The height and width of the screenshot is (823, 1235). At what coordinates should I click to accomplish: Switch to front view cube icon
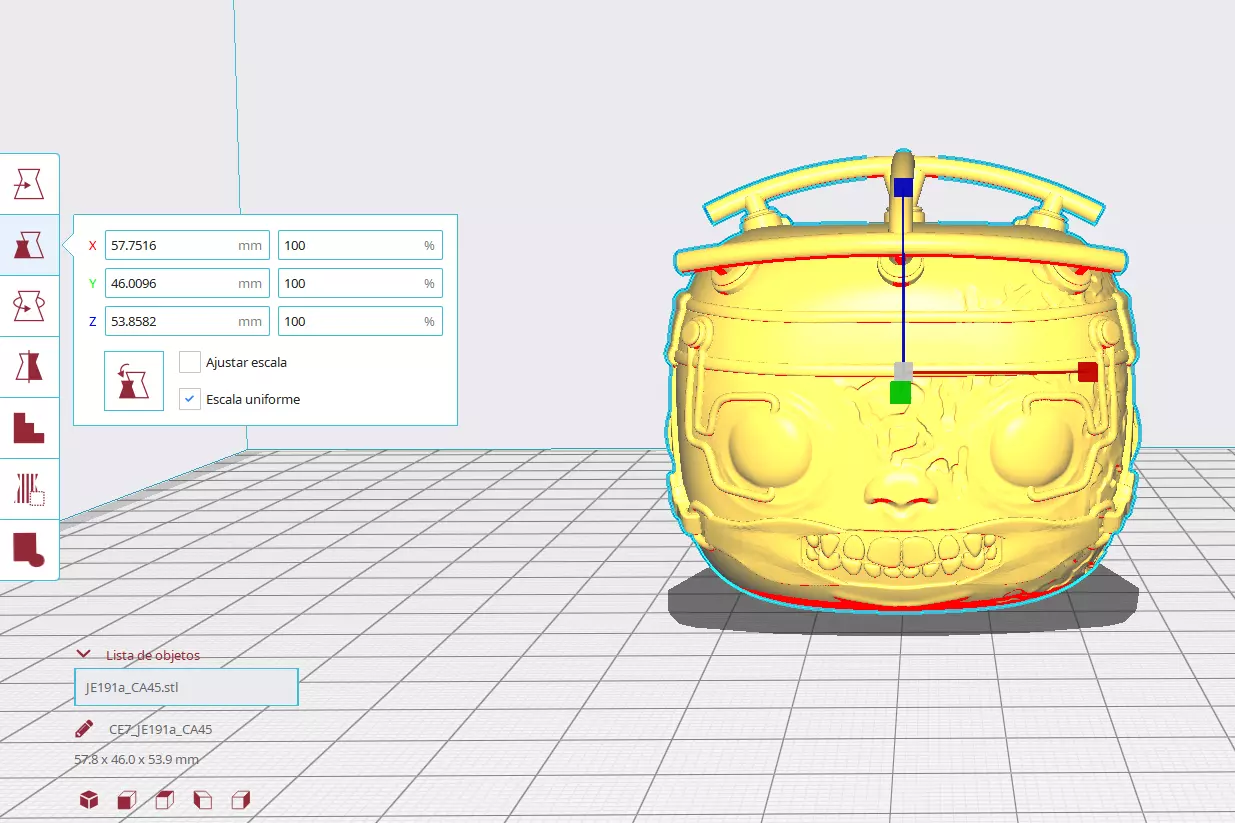click(127, 799)
